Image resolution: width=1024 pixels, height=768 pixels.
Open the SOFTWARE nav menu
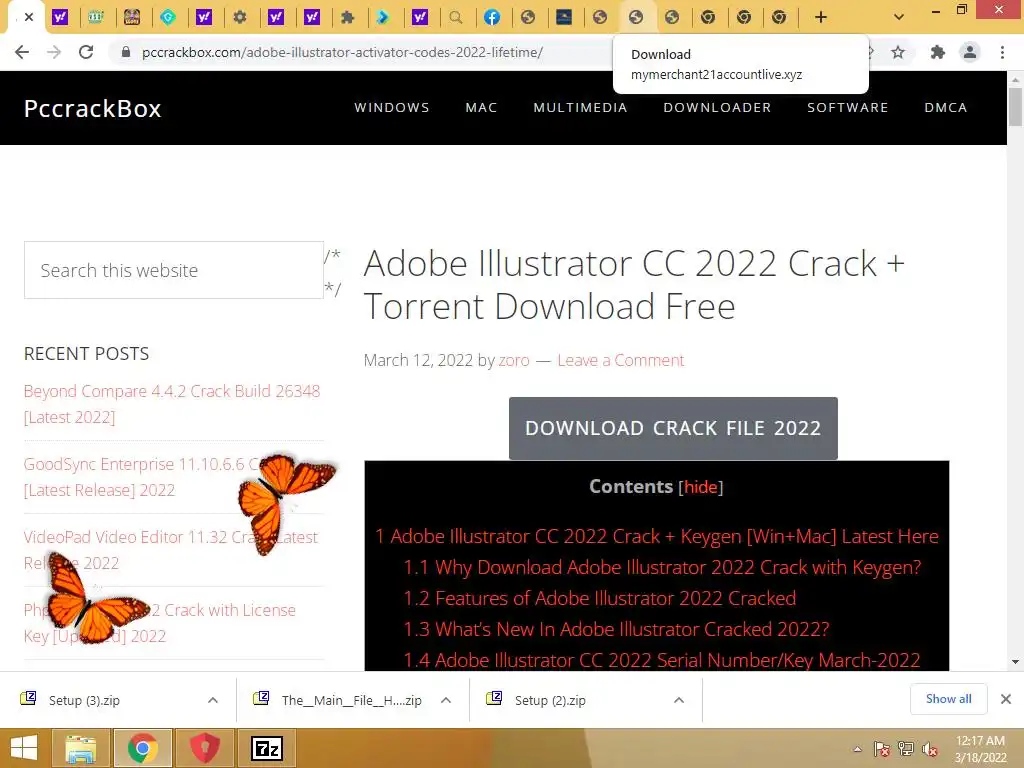click(848, 108)
